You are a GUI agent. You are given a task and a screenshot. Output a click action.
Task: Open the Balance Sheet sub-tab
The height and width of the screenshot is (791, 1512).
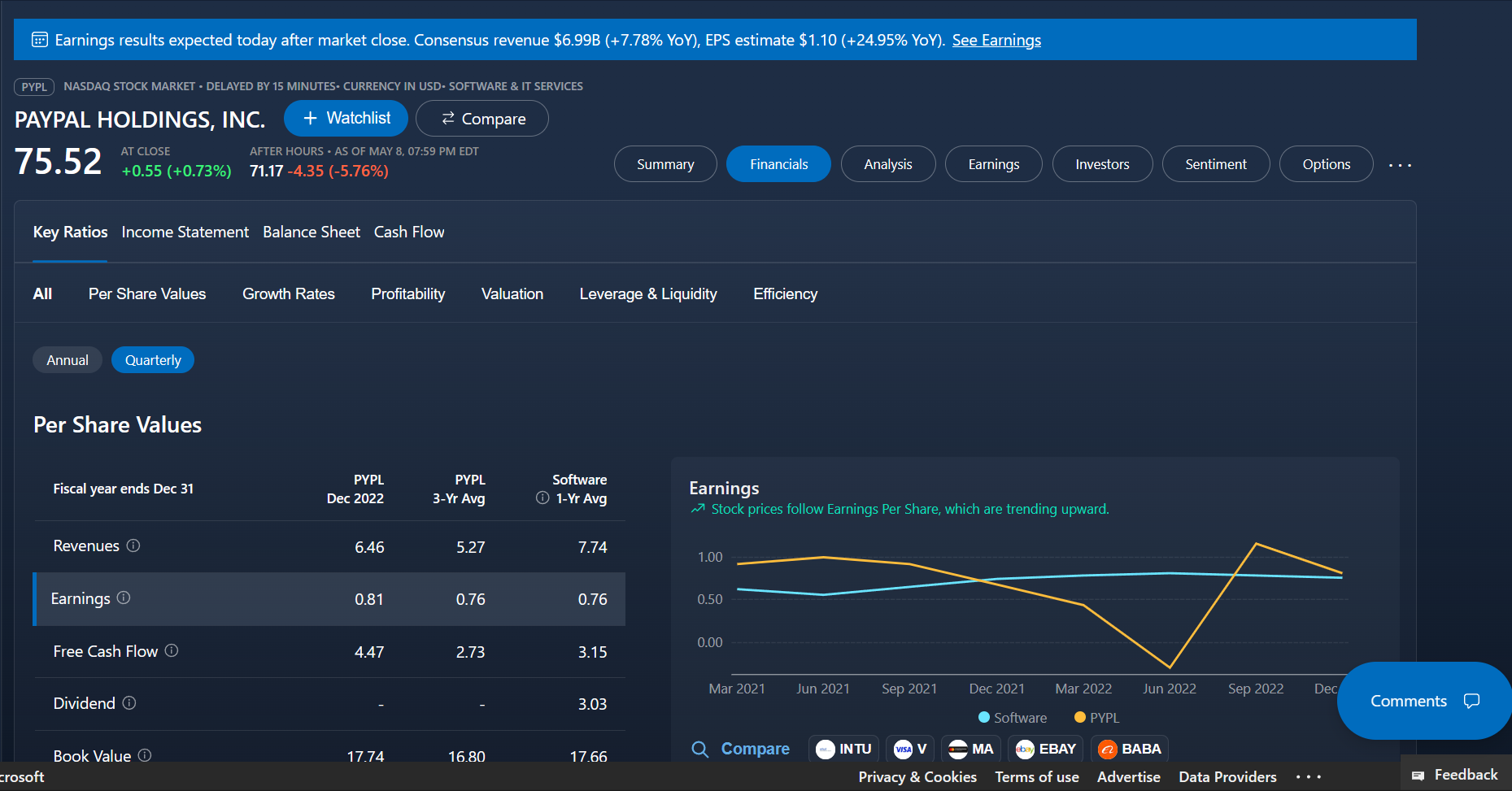(312, 233)
